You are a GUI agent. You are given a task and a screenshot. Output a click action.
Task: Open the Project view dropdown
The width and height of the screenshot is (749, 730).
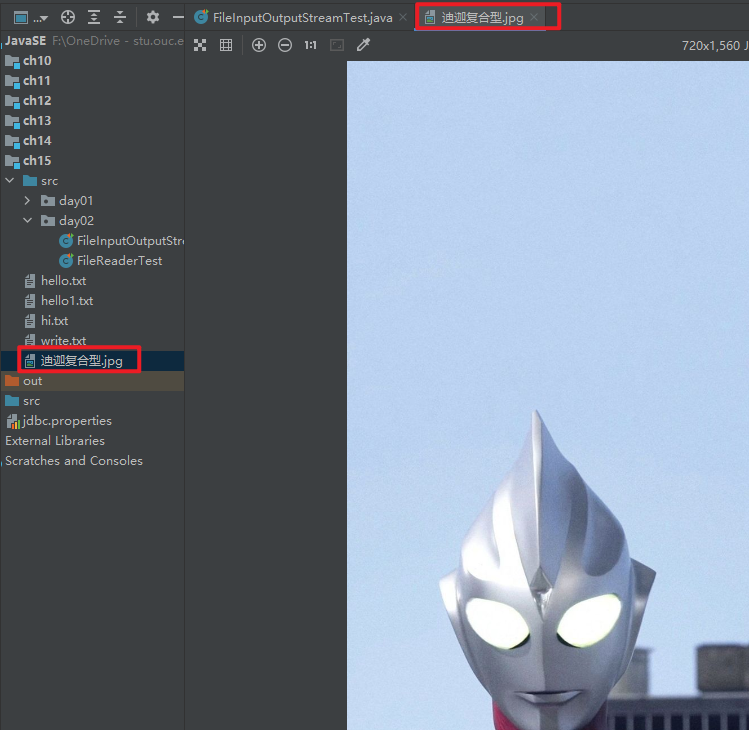(x=31, y=18)
